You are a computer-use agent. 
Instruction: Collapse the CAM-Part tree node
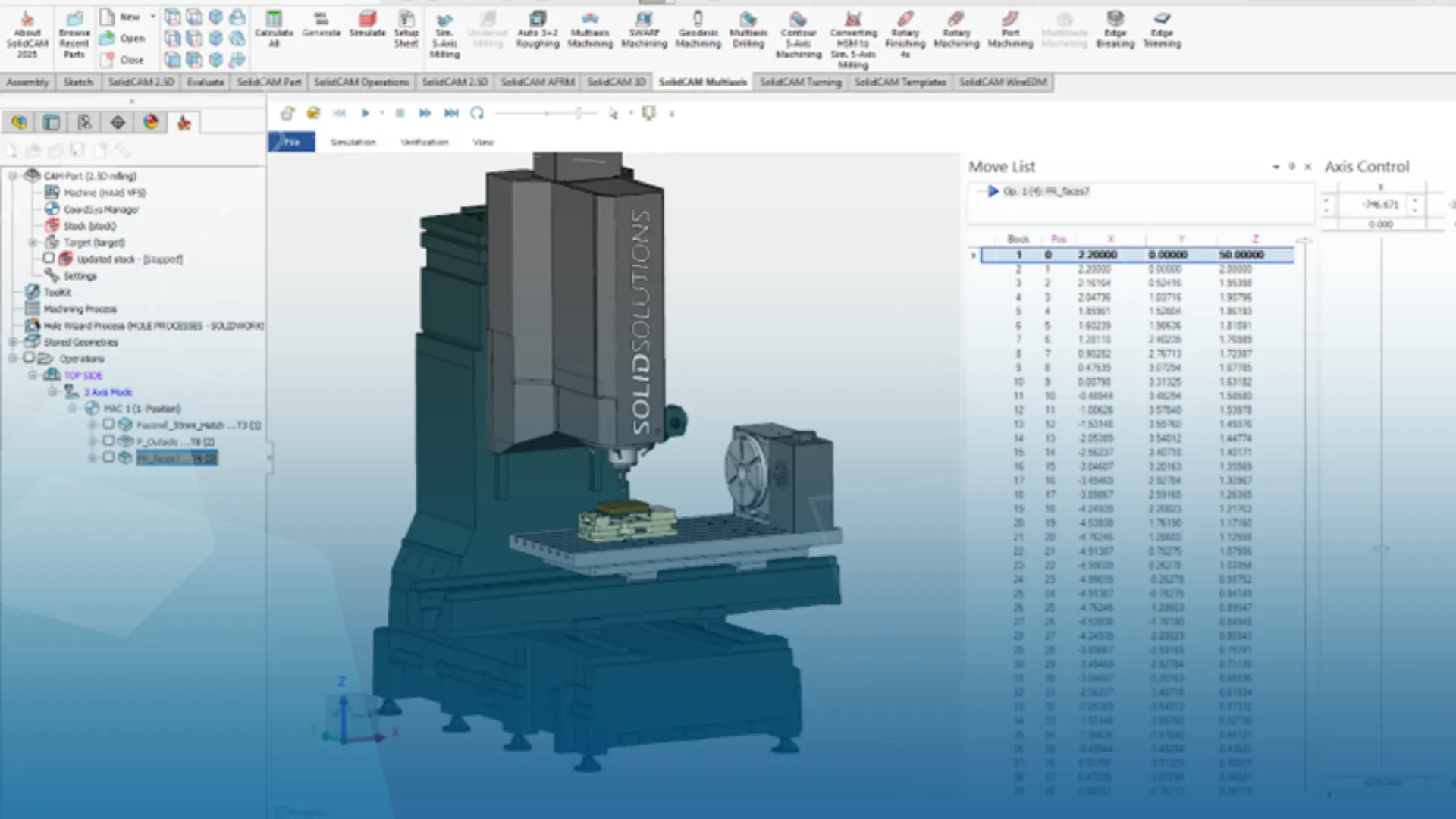coord(12,176)
